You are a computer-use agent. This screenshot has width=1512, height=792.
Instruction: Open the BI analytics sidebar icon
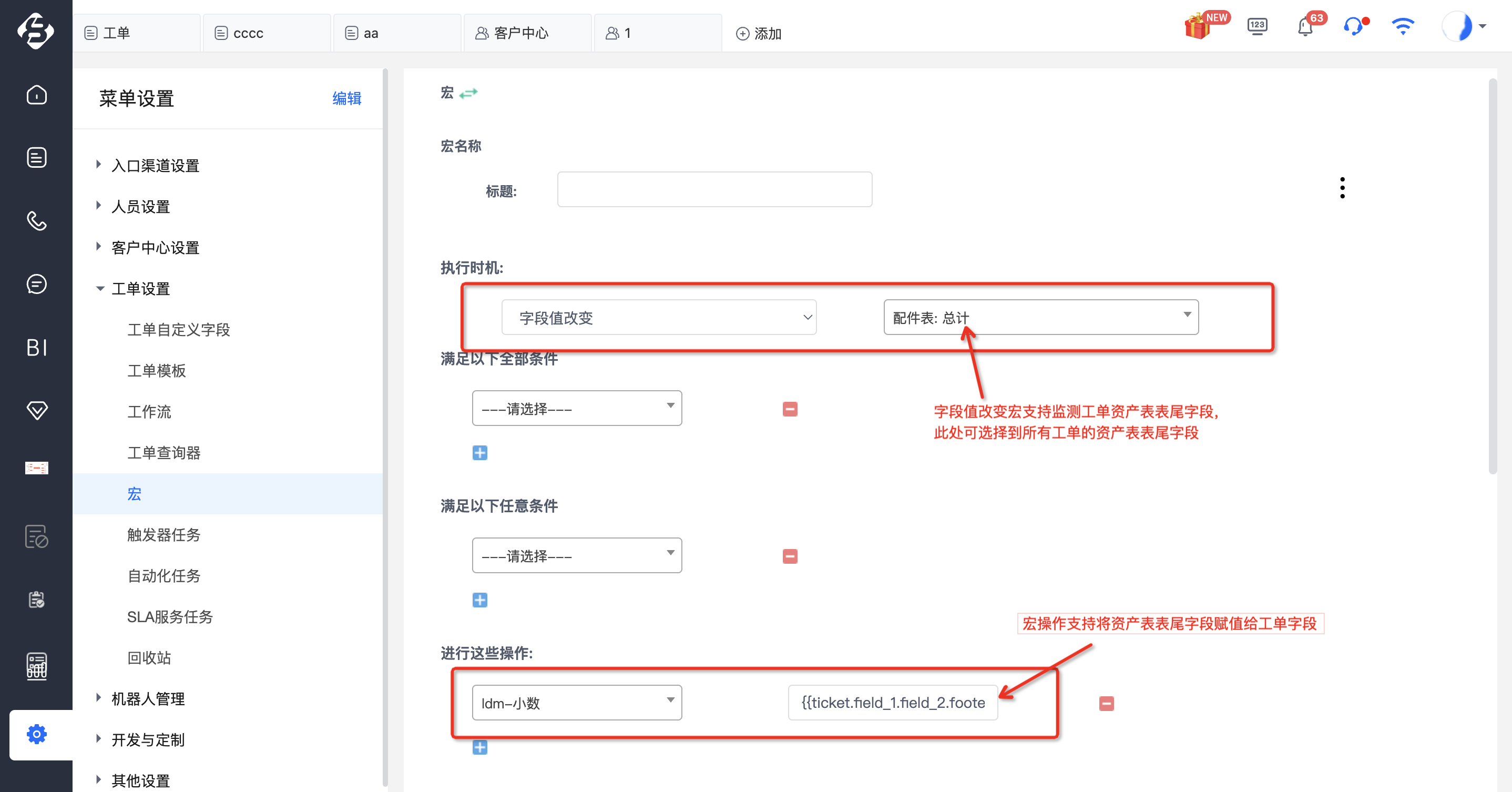coord(36,347)
